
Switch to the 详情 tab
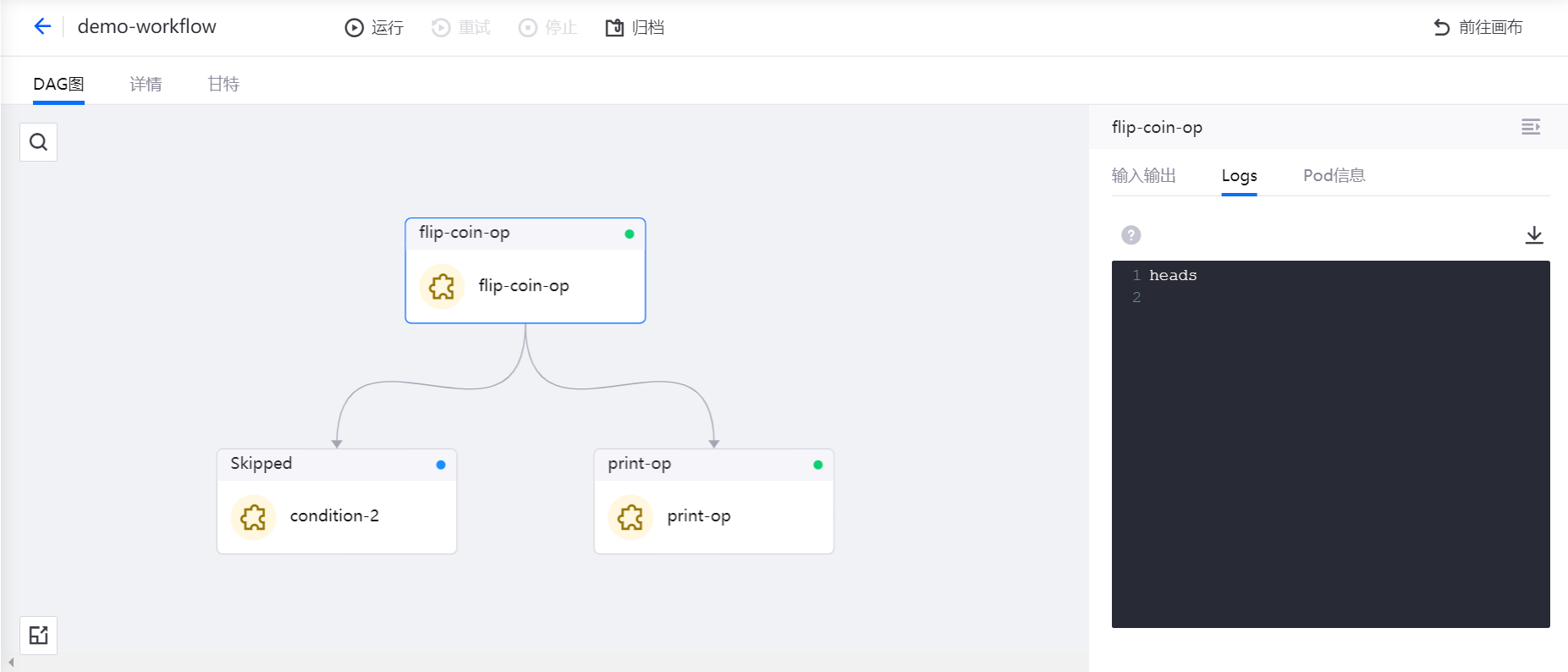(x=146, y=84)
